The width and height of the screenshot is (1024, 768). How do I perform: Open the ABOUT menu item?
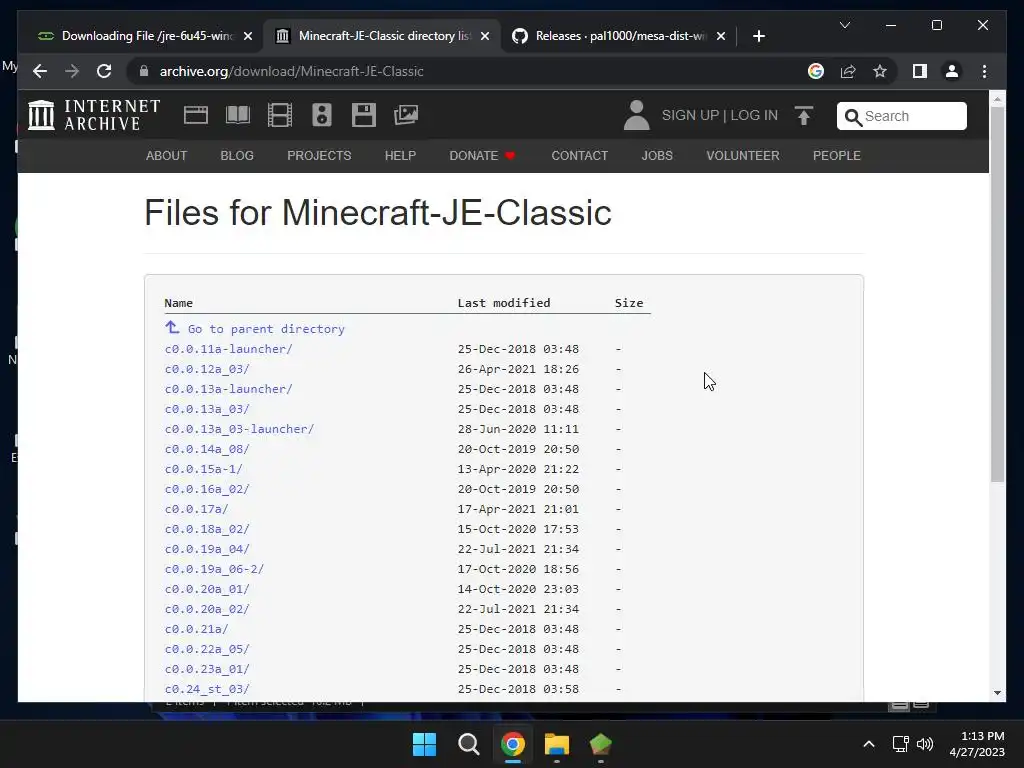167,156
